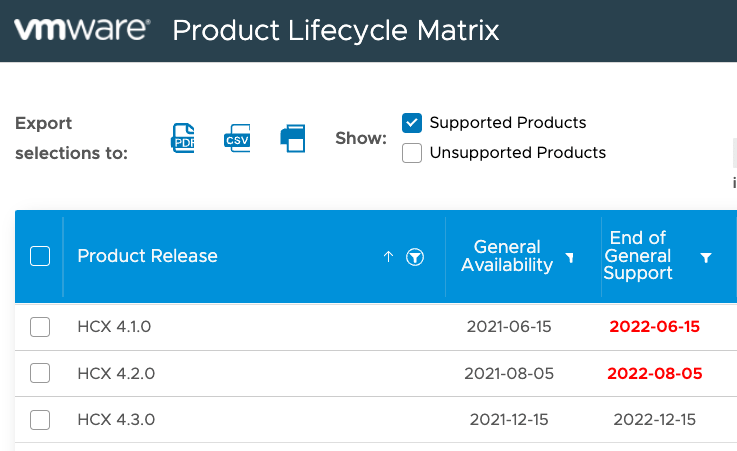Open Product Release filter icon
The image size is (737, 451).
tap(415, 257)
